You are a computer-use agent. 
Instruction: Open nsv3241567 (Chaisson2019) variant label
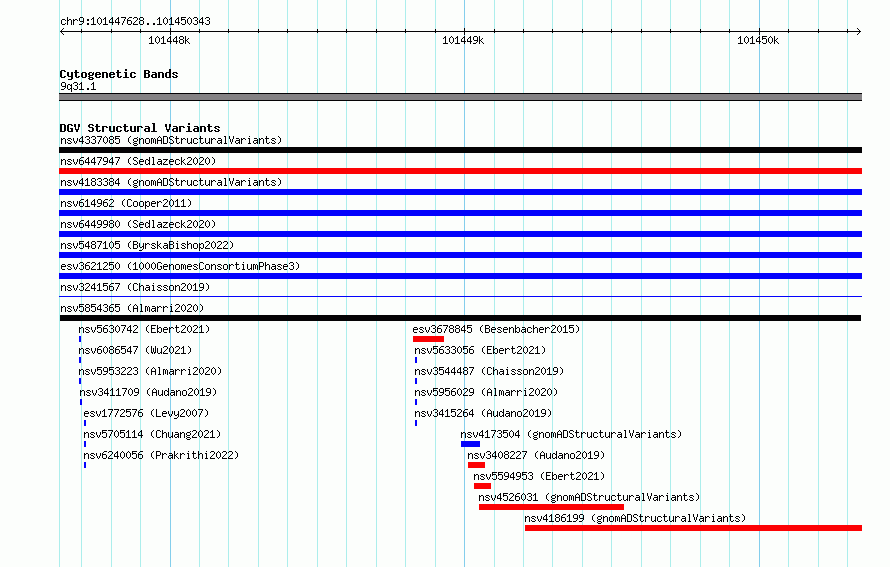(x=135, y=287)
